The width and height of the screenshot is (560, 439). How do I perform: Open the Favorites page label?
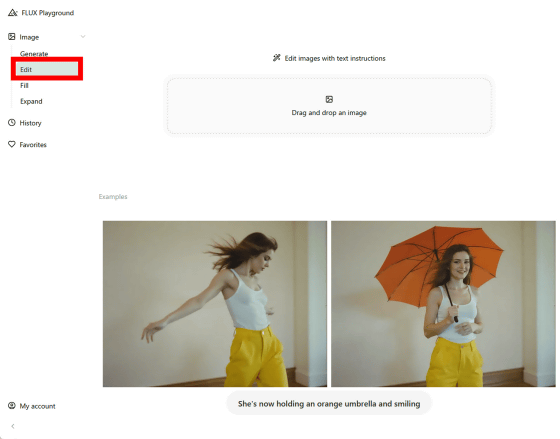(33, 145)
